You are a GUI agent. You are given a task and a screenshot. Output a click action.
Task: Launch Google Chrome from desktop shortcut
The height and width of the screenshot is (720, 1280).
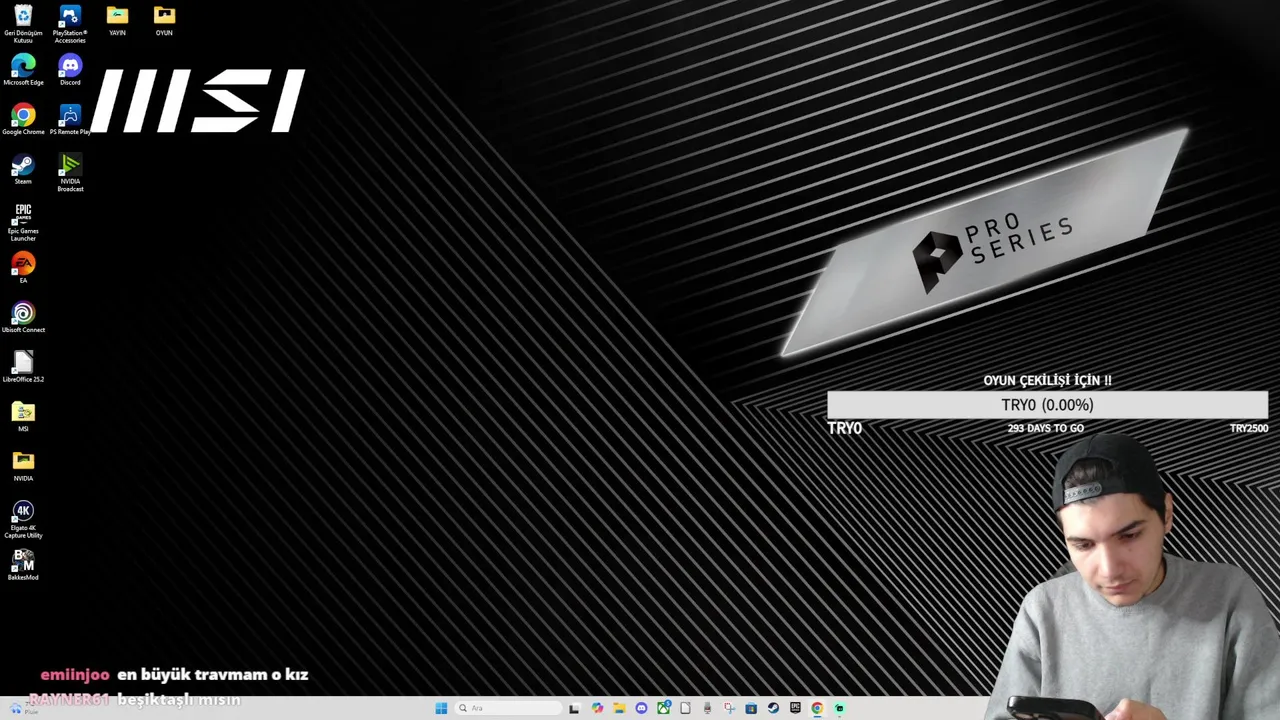23,120
